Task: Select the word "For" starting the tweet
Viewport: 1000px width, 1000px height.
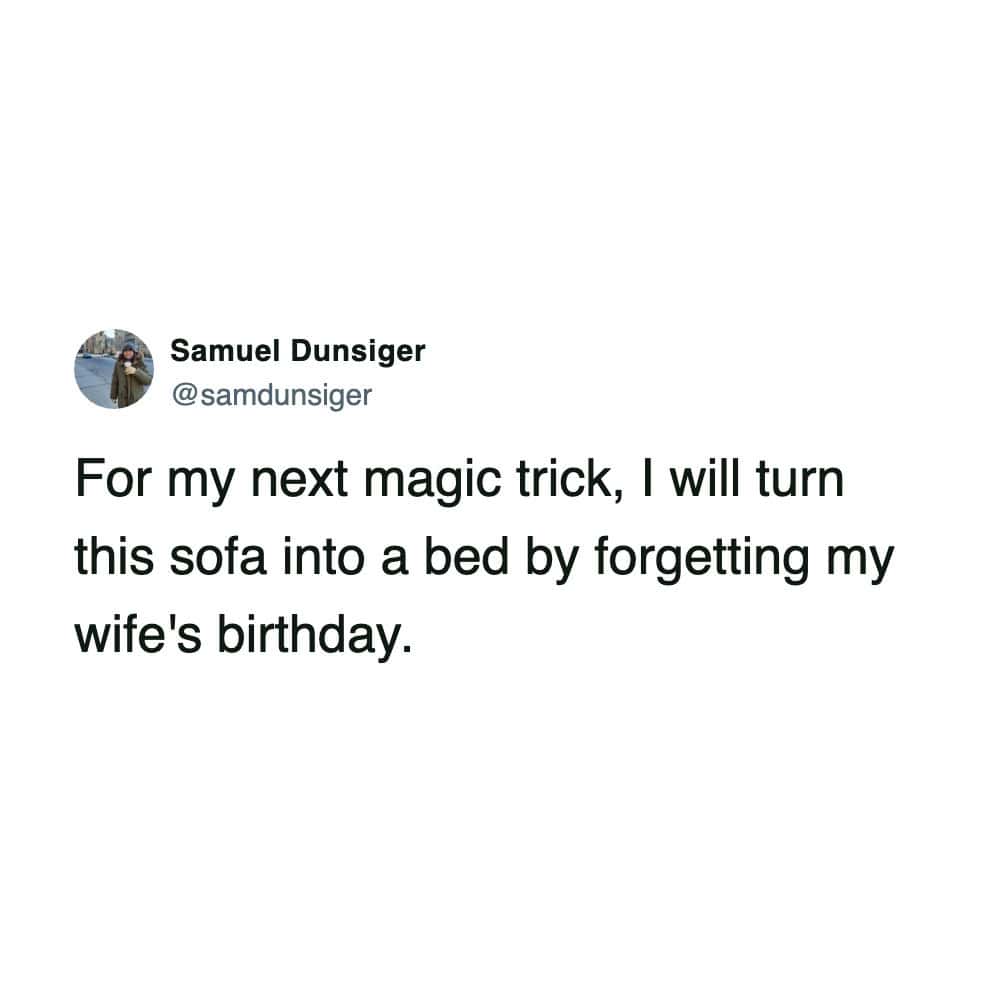Action: click(114, 480)
